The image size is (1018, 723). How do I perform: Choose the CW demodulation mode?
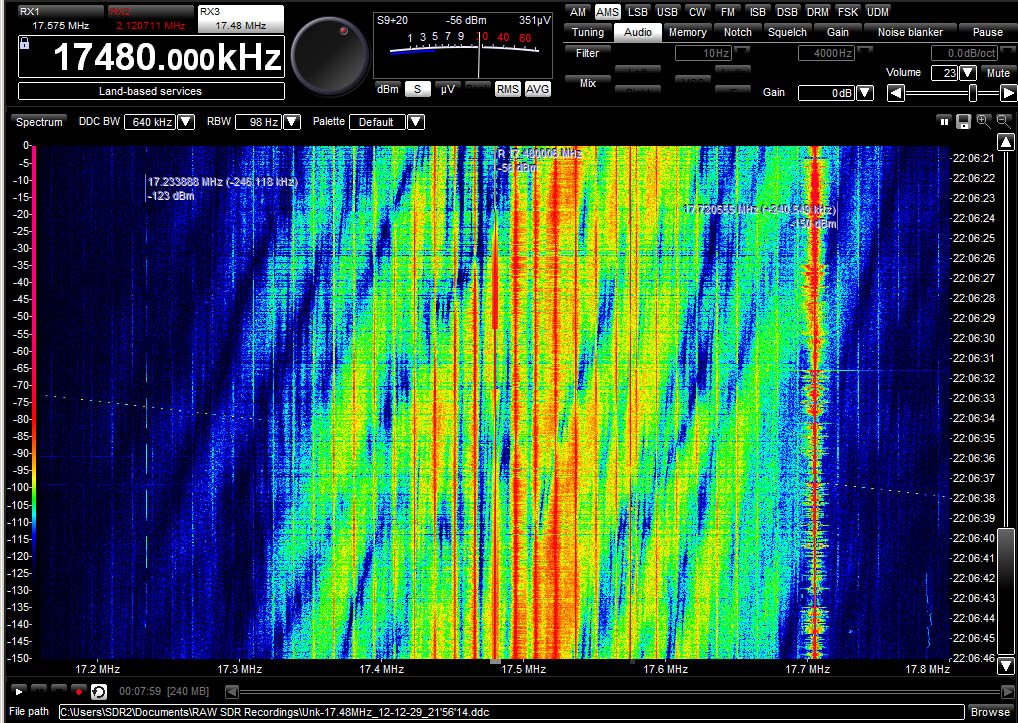(x=697, y=12)
